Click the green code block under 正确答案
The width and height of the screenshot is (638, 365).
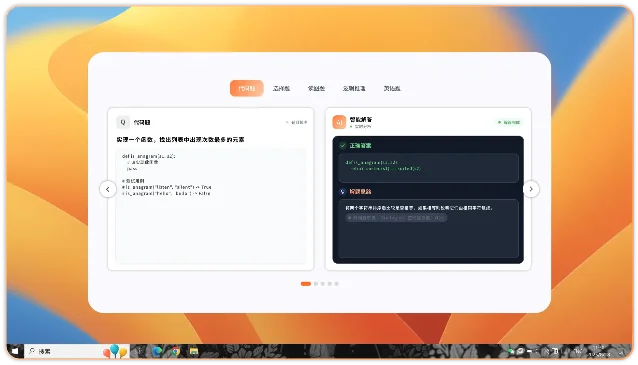pos(428,168)
